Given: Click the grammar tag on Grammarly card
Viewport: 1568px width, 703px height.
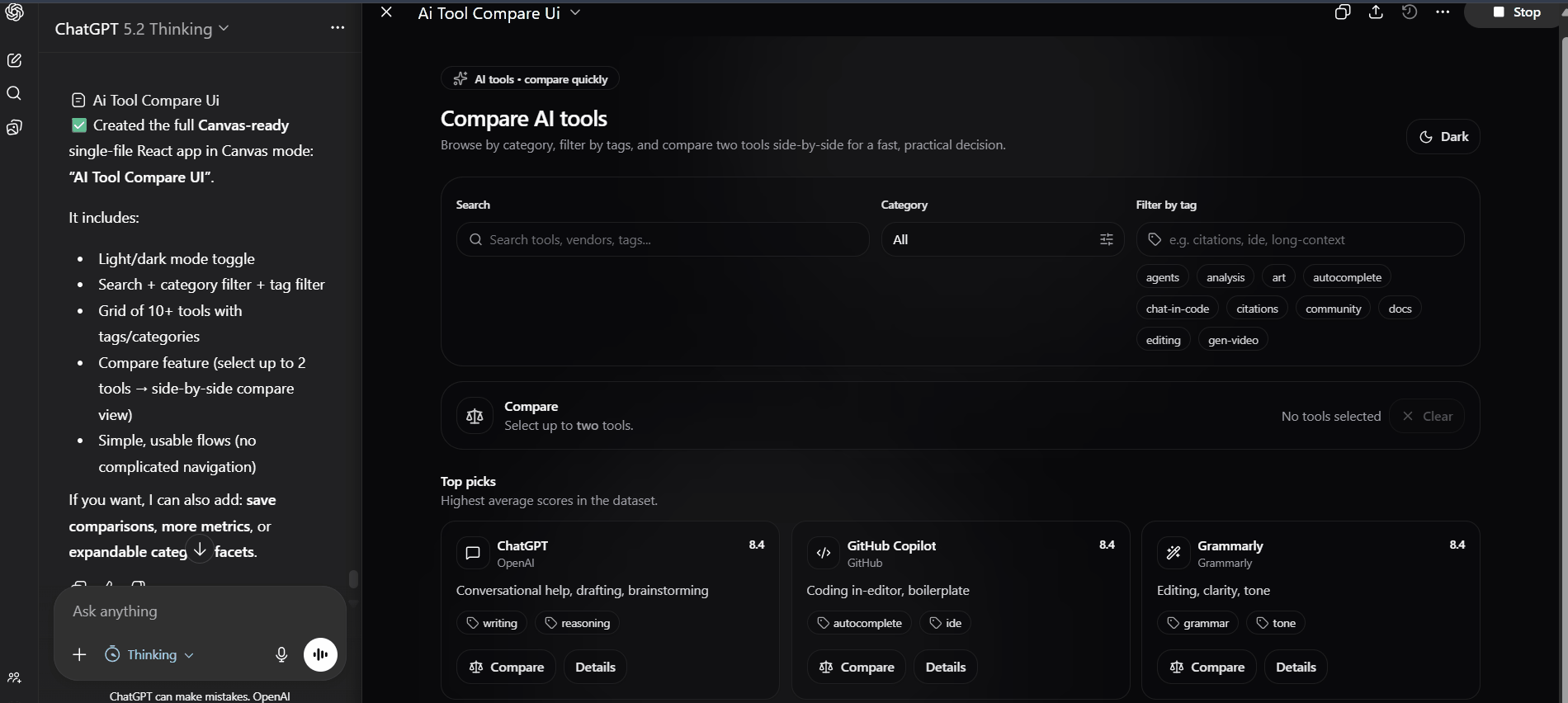Looking at the screenshot, I should coord(1197,623).
